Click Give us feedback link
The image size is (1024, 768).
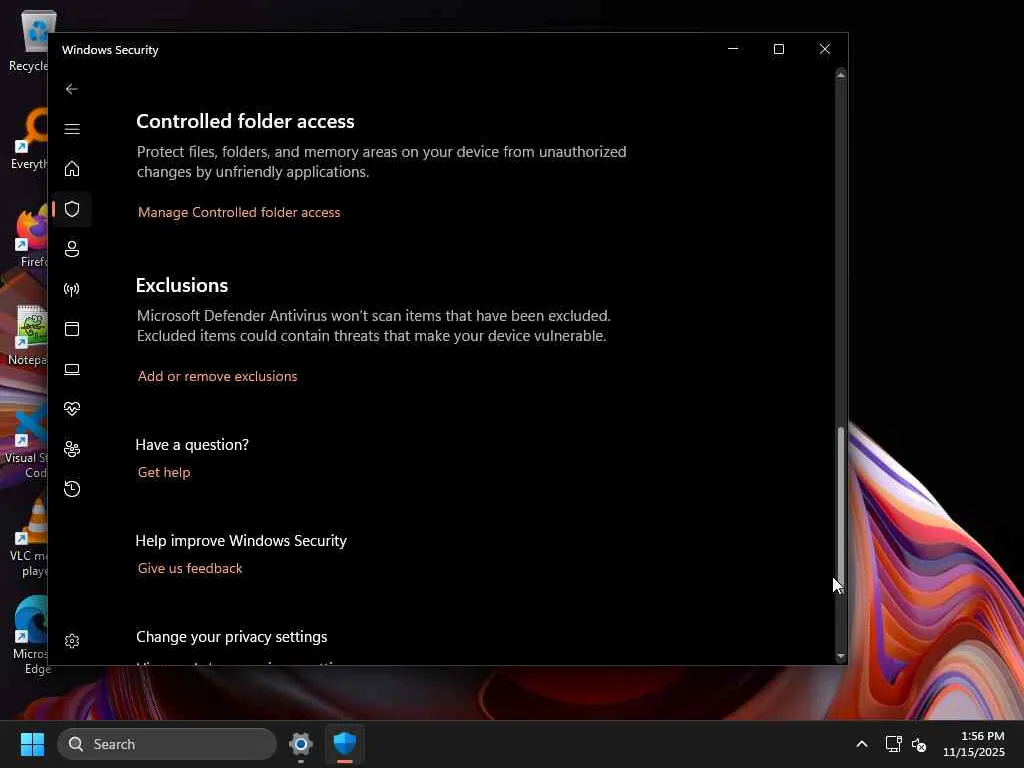pos(190,568)
